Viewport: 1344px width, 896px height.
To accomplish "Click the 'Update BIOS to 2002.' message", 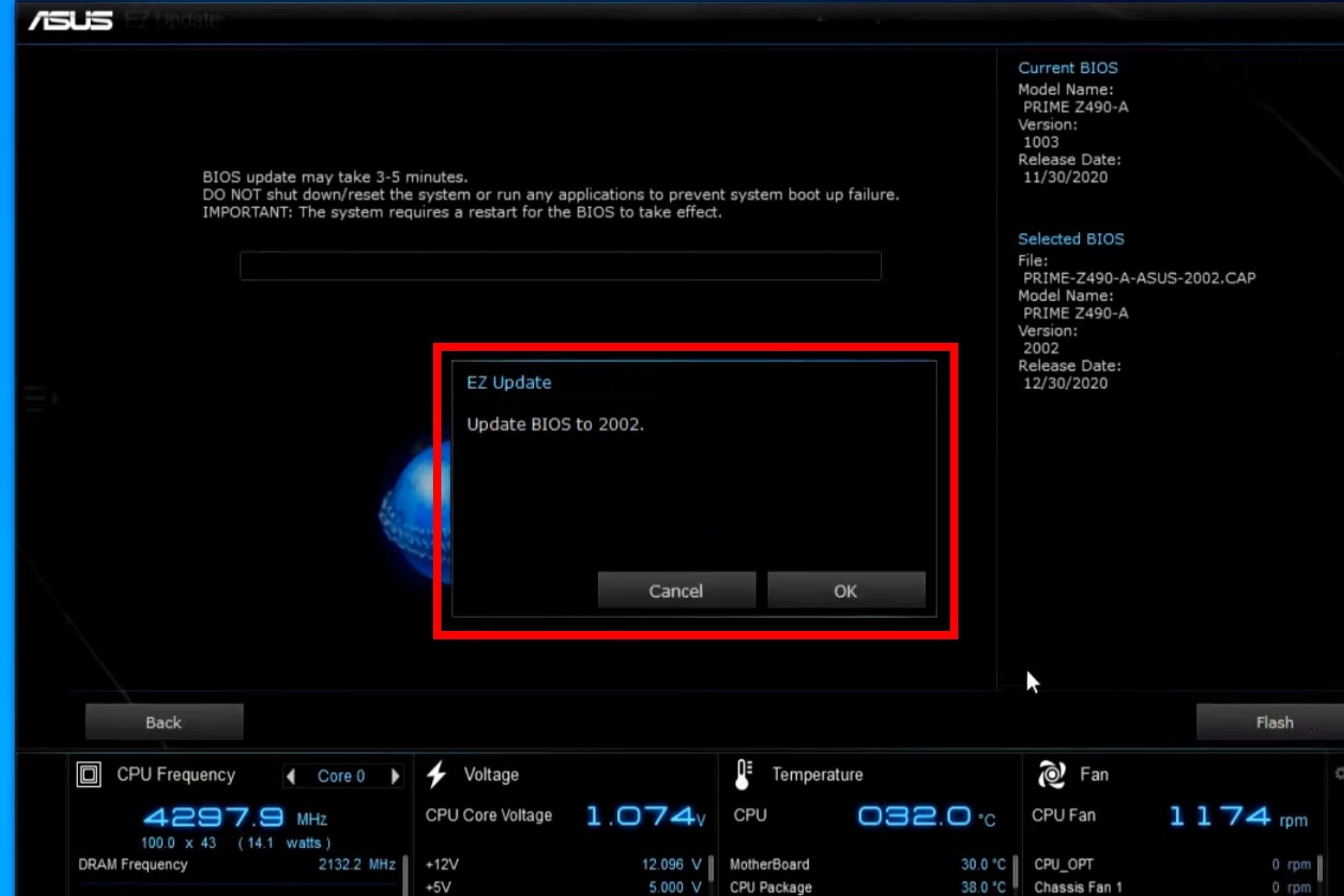I will tap(555, 424).
